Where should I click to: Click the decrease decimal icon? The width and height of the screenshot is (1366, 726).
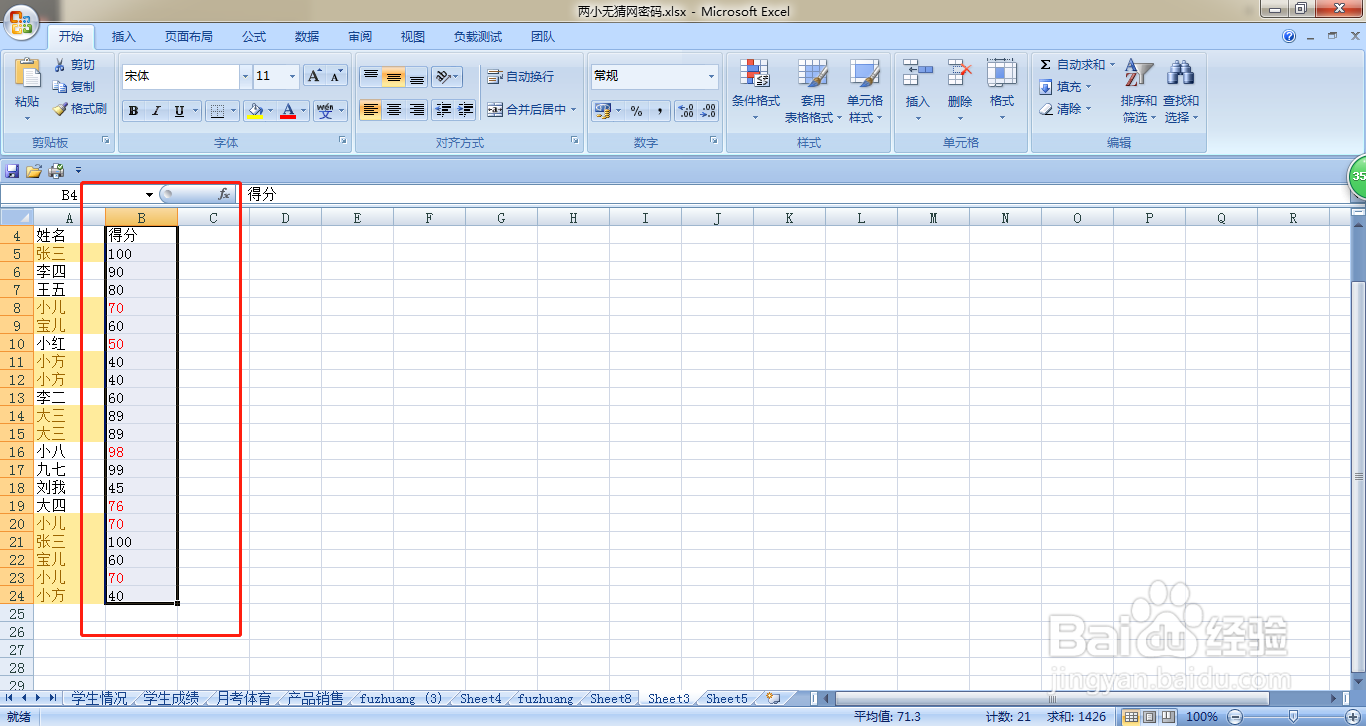(707, 111)
